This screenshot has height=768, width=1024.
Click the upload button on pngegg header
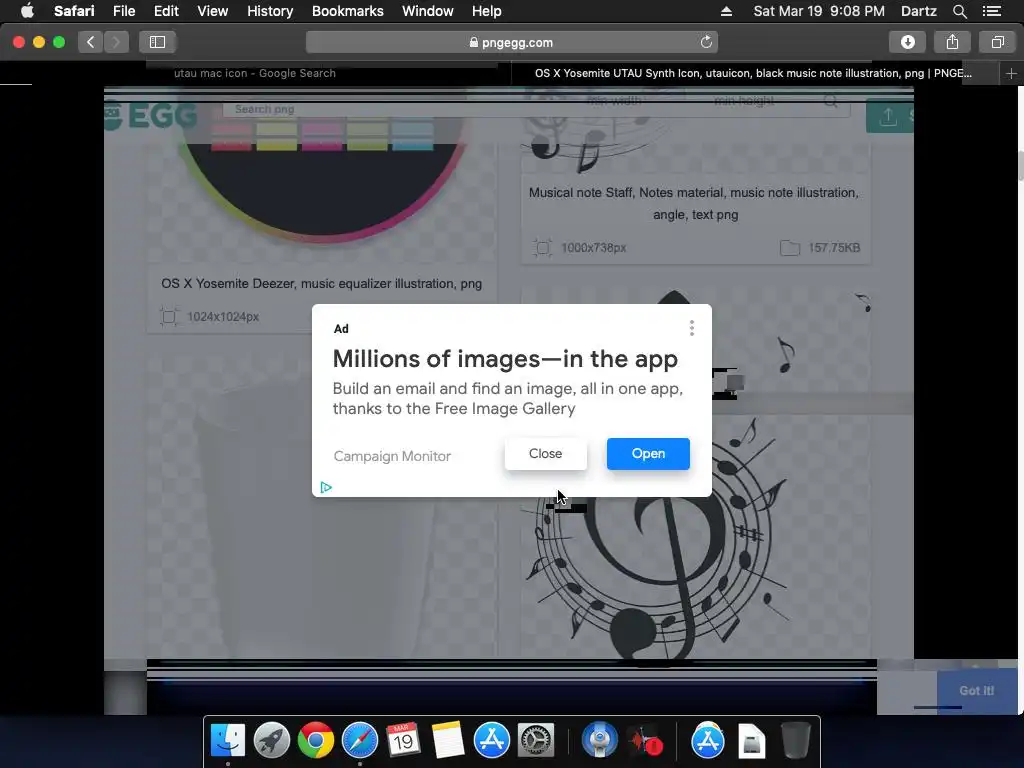coord(888,116)
